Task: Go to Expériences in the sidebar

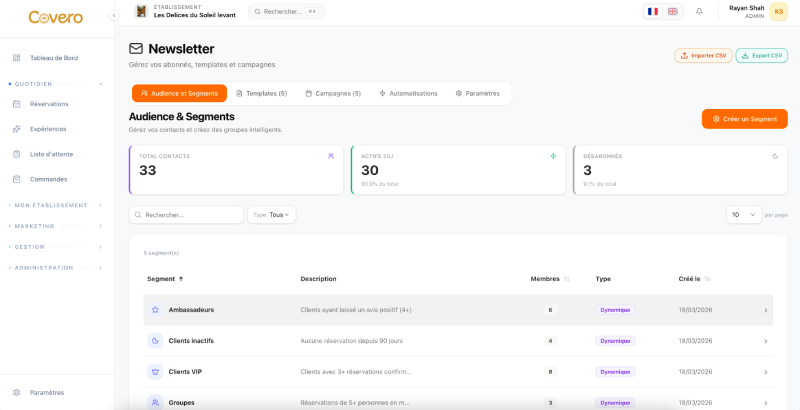Action: (x=48, y=129)
